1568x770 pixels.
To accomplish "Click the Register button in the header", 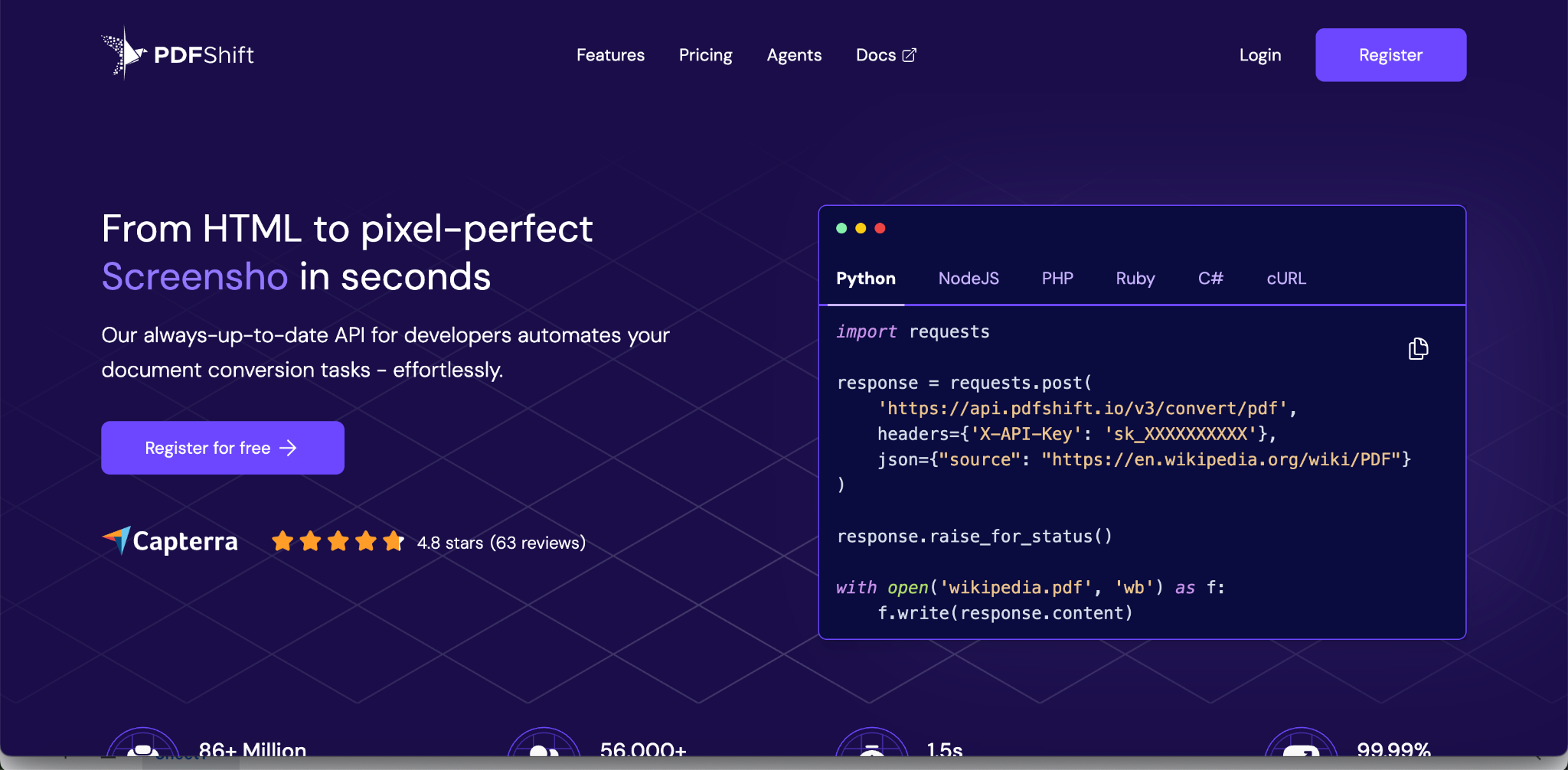I will pos(1390,55).
